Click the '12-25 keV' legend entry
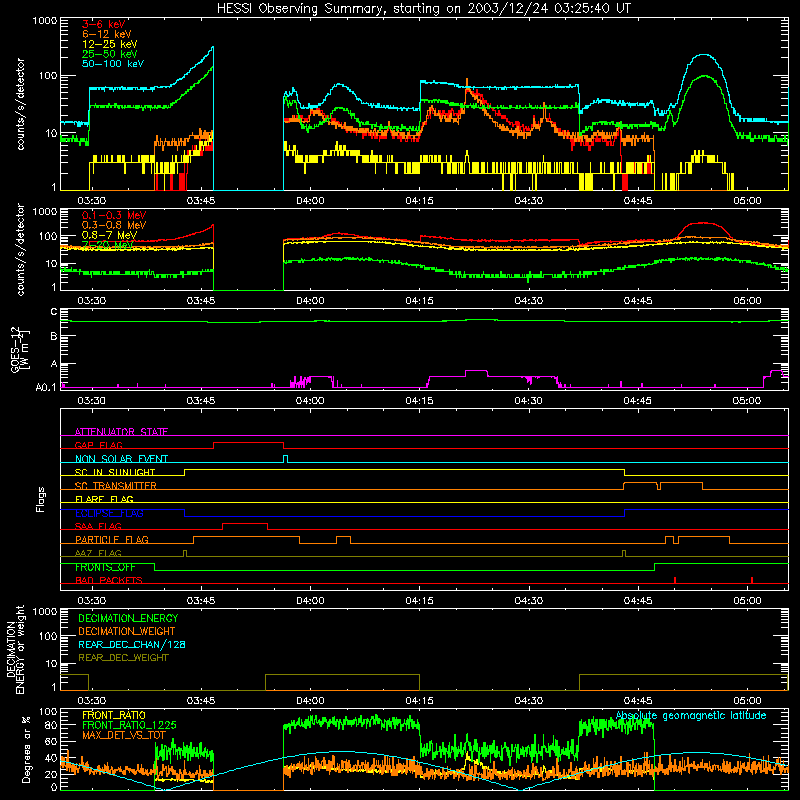Viewport: 800px width, 800px height. [110, 44]
